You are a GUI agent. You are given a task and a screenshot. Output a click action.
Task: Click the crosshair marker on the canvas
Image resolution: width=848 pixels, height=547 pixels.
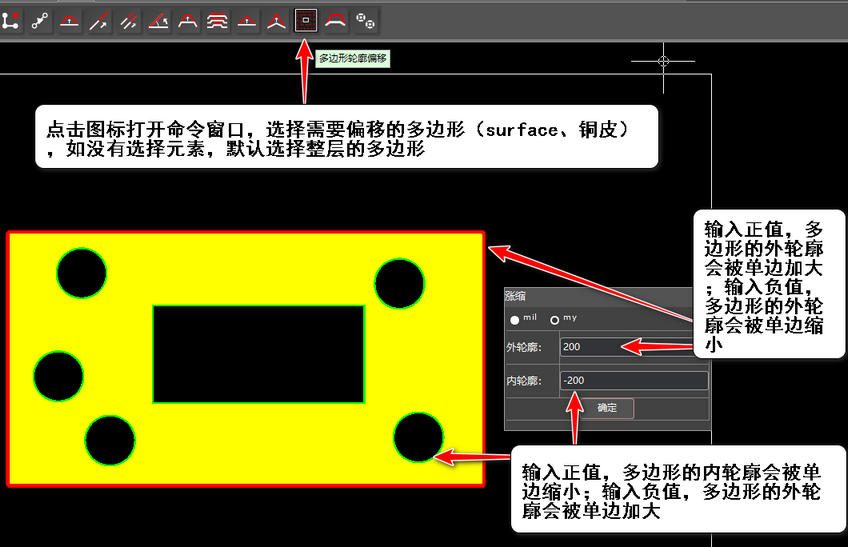pyautogui.click(x=663, y=61)
